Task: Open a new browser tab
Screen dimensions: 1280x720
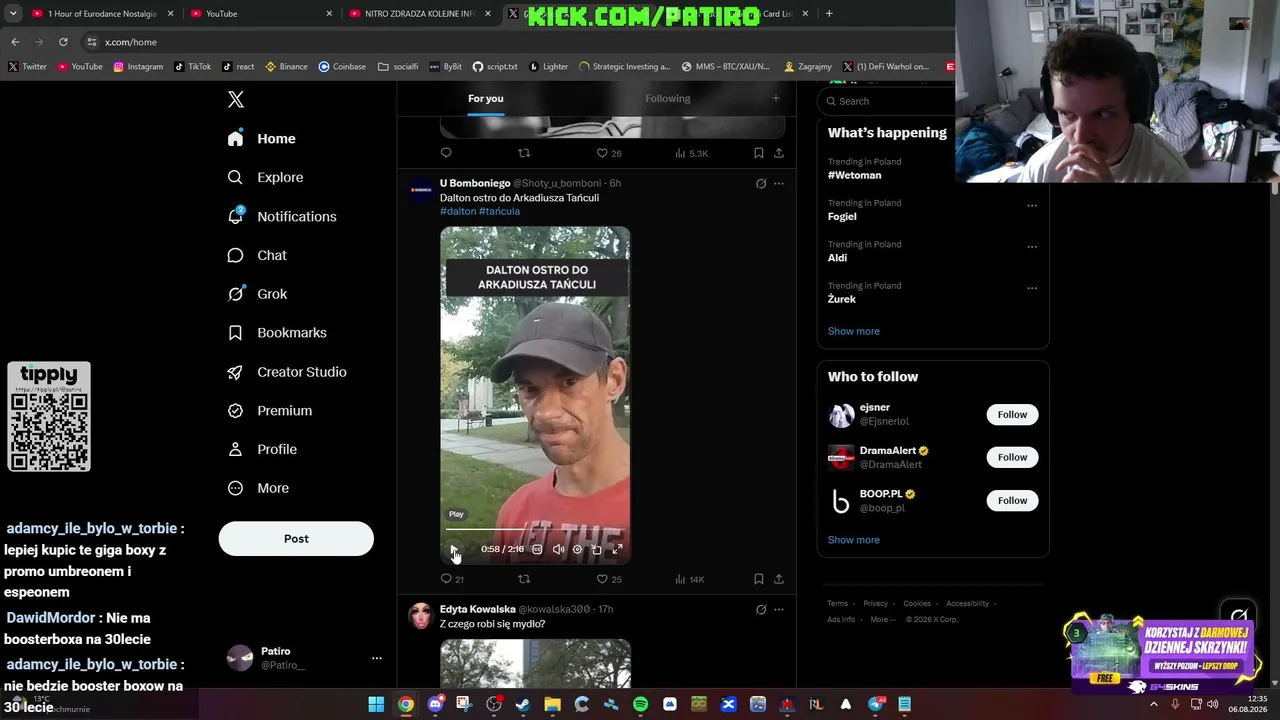Action: pos(829,13)
